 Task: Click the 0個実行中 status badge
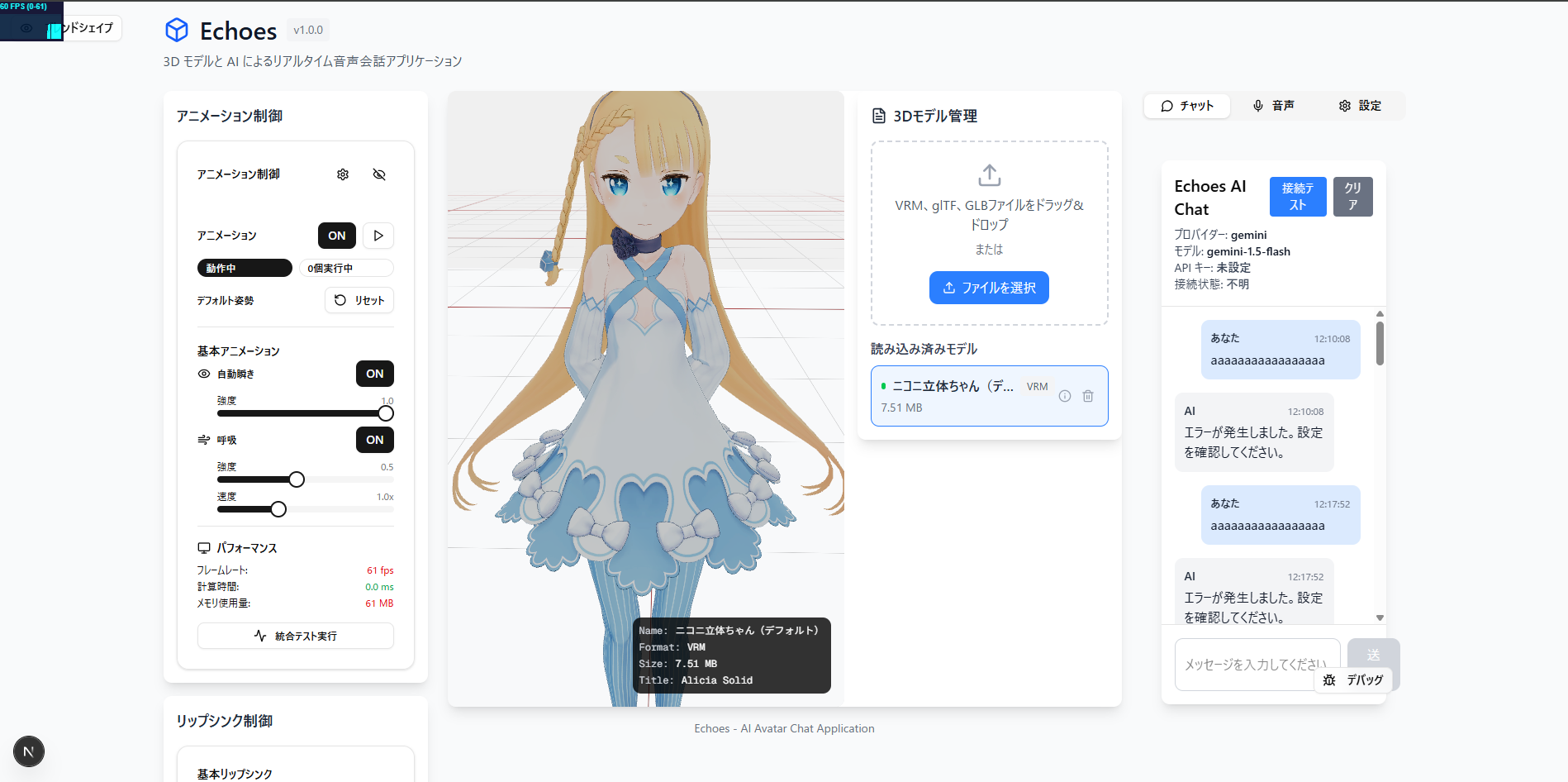point(346,268)
